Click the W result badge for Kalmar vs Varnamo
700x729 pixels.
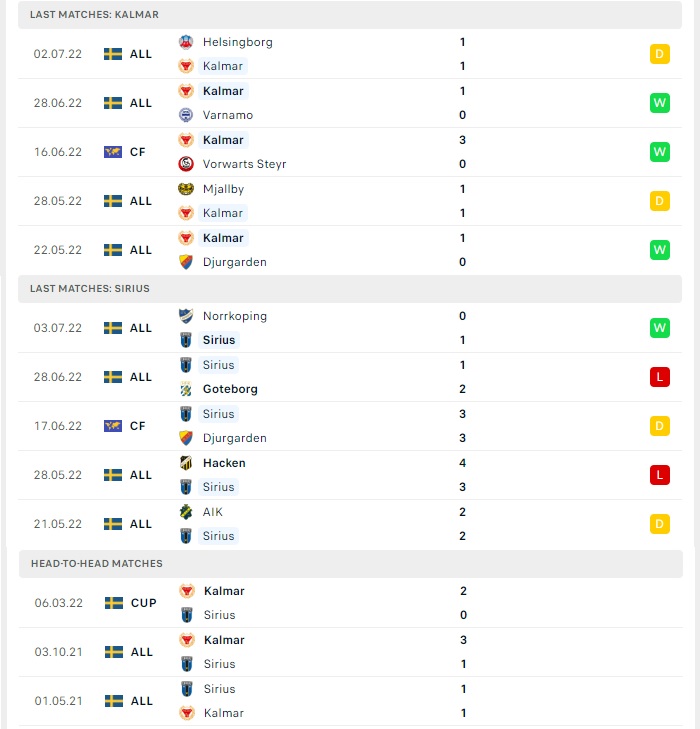tap(660, 103)
